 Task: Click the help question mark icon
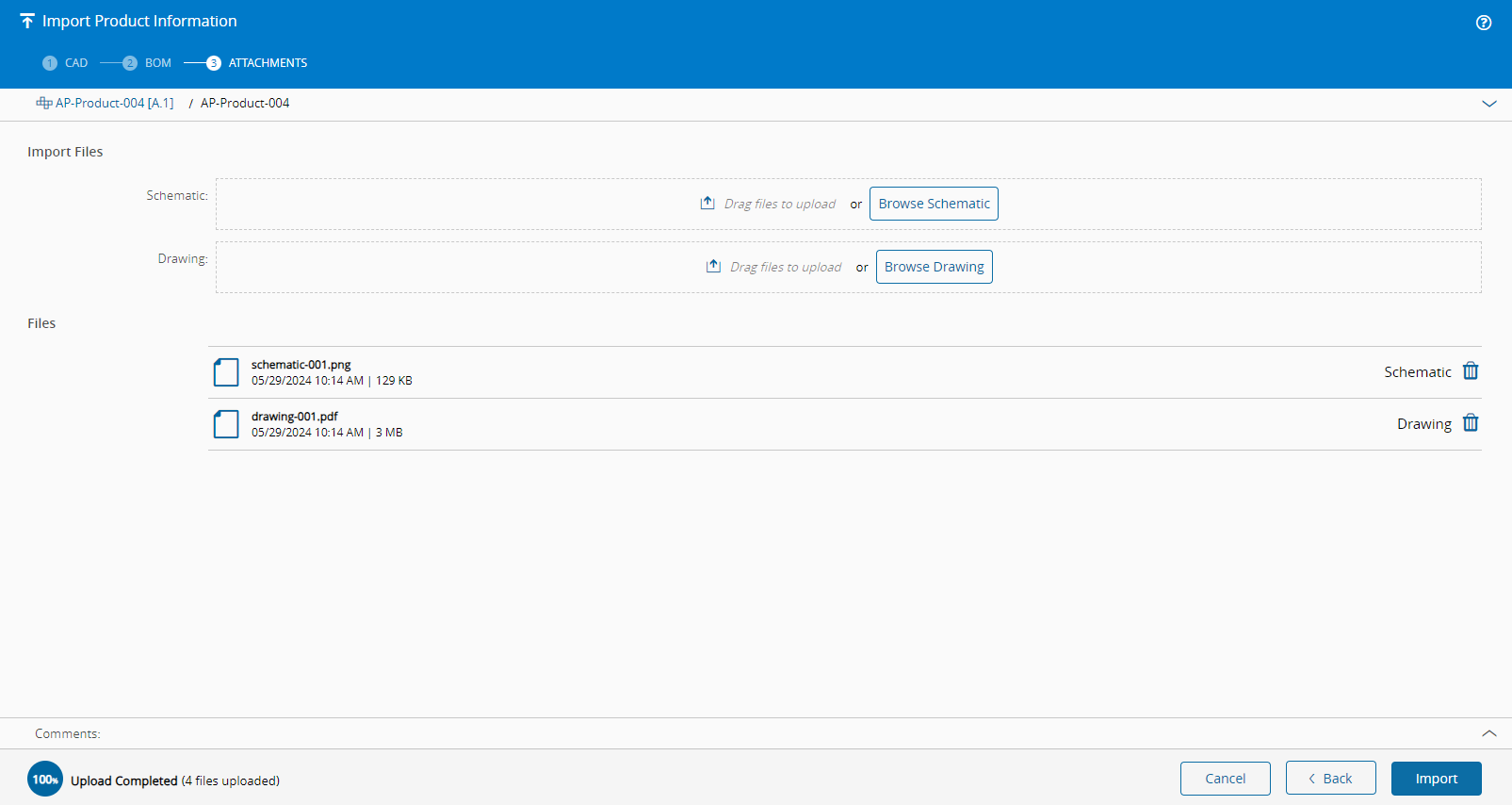(1484, 23)
